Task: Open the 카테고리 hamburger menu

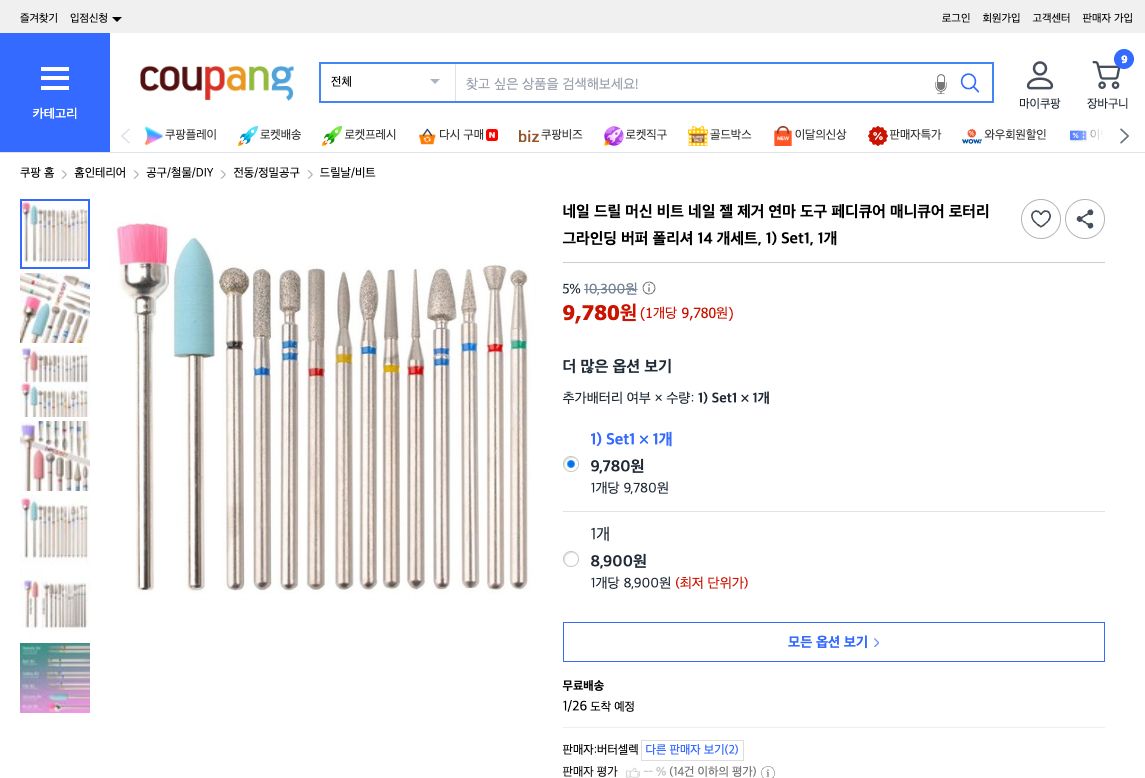Action: pos(54,78)
